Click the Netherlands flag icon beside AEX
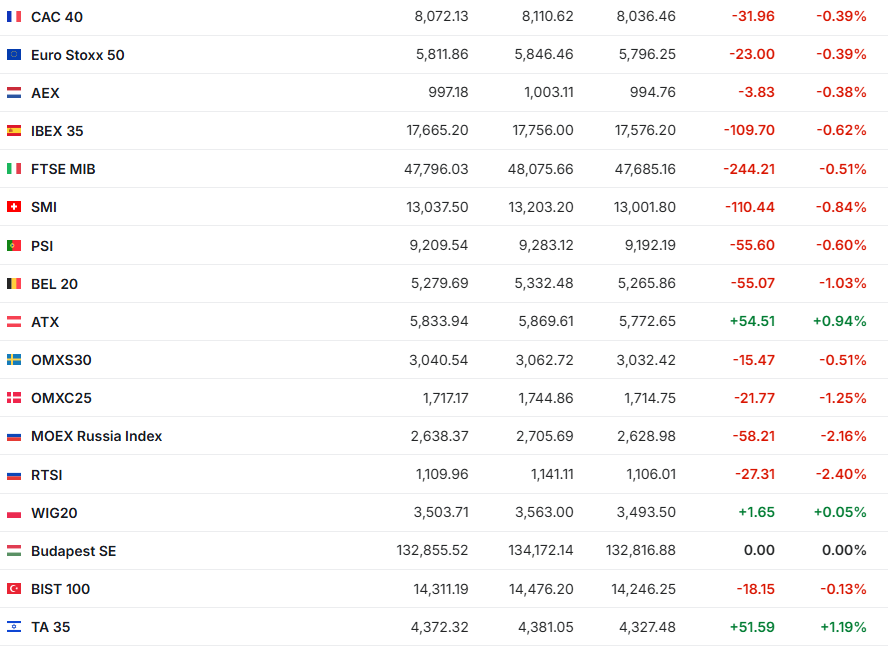Image resolution: width=888 pixels, height=647 pixels. (x=14, y=92)
